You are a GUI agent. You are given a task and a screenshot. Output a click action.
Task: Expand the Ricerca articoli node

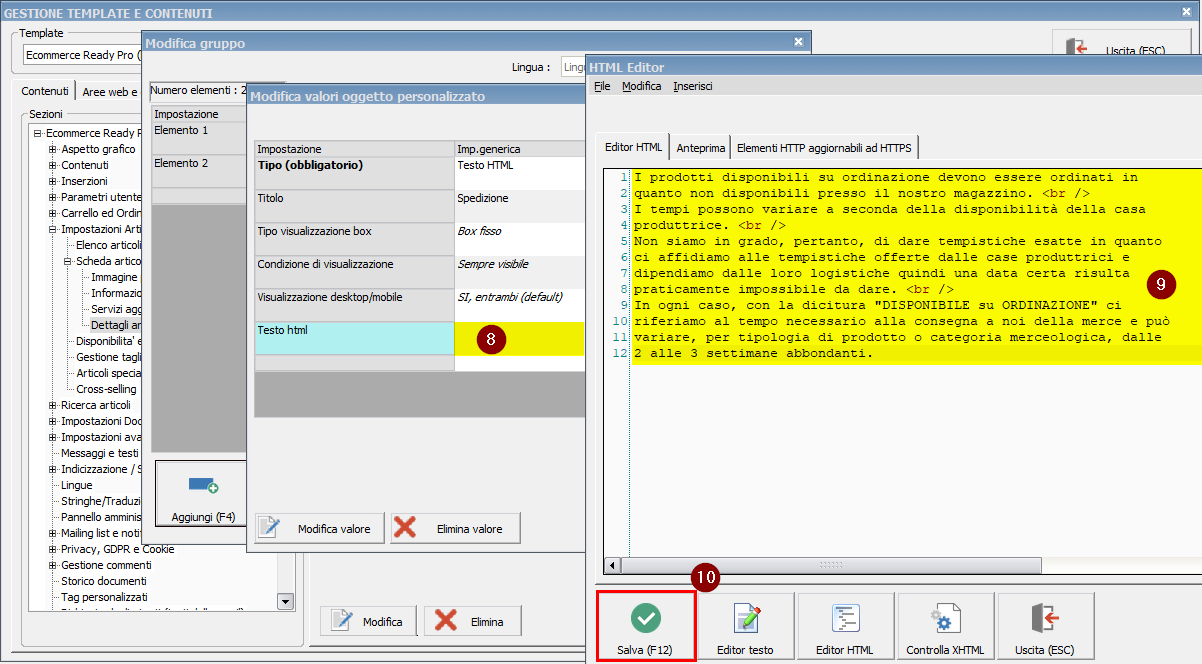[x=52, y=405]
